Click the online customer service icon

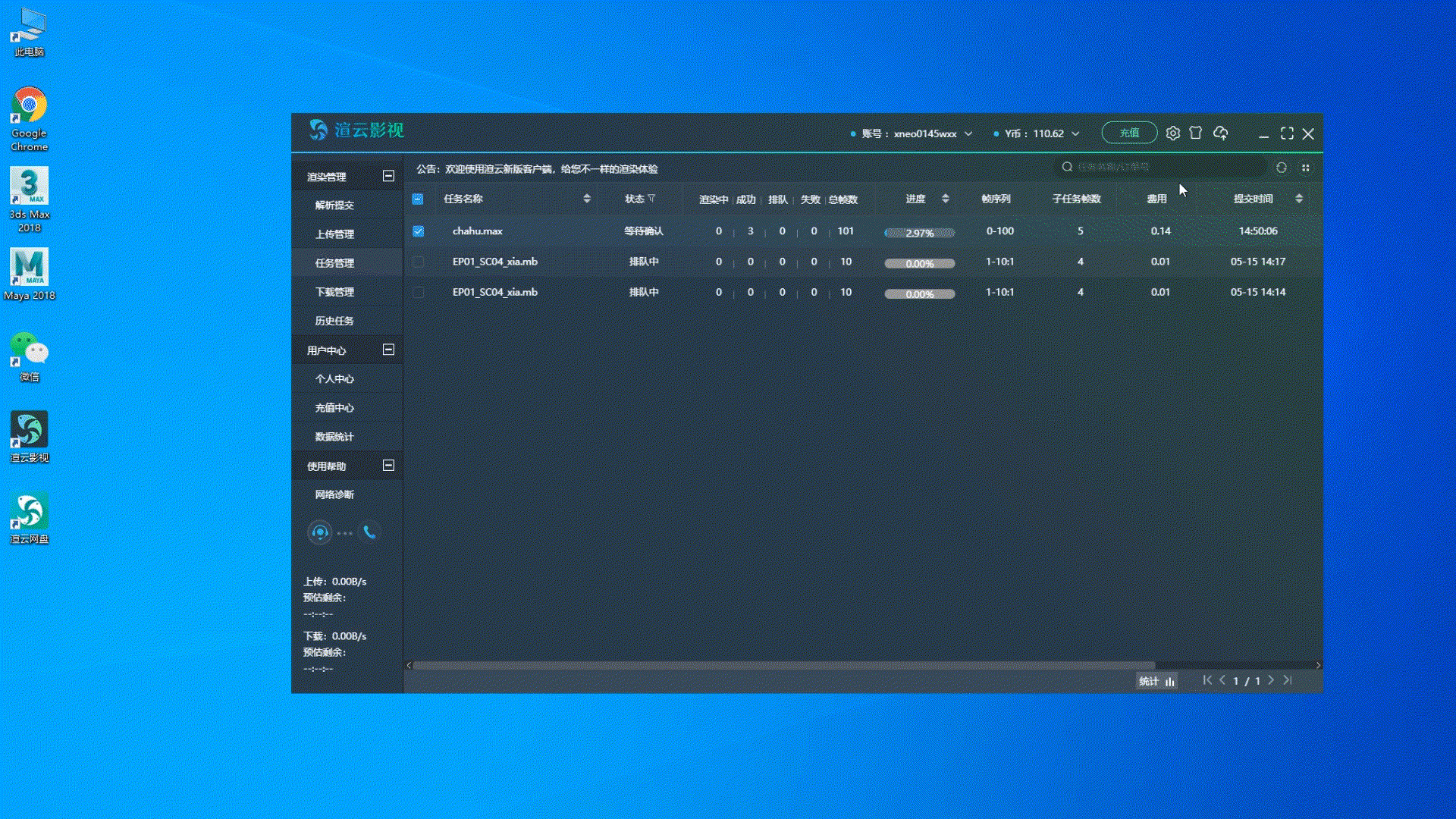point(320,533)
